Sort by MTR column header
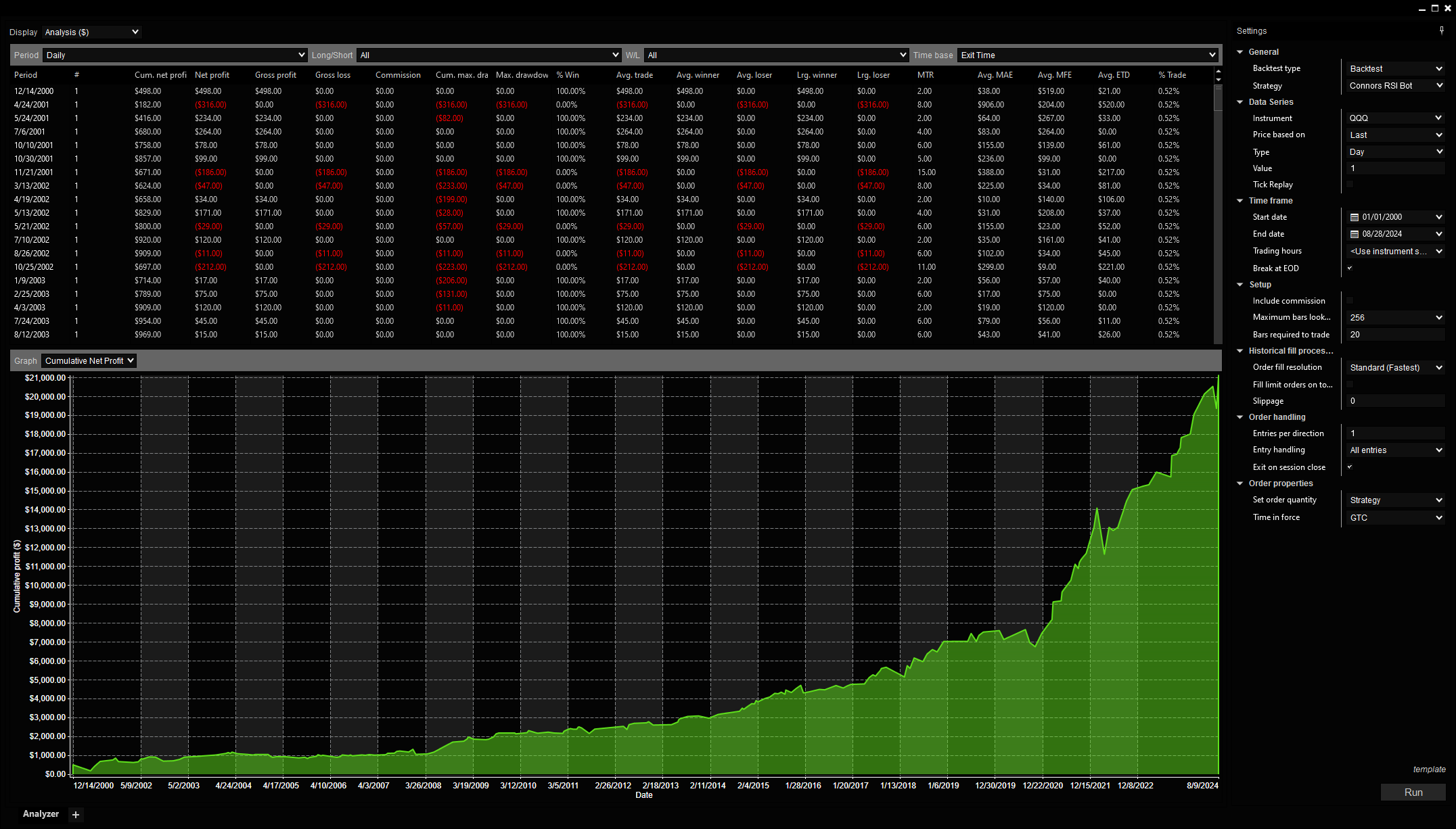1456x829 pixels. (925, 75)
